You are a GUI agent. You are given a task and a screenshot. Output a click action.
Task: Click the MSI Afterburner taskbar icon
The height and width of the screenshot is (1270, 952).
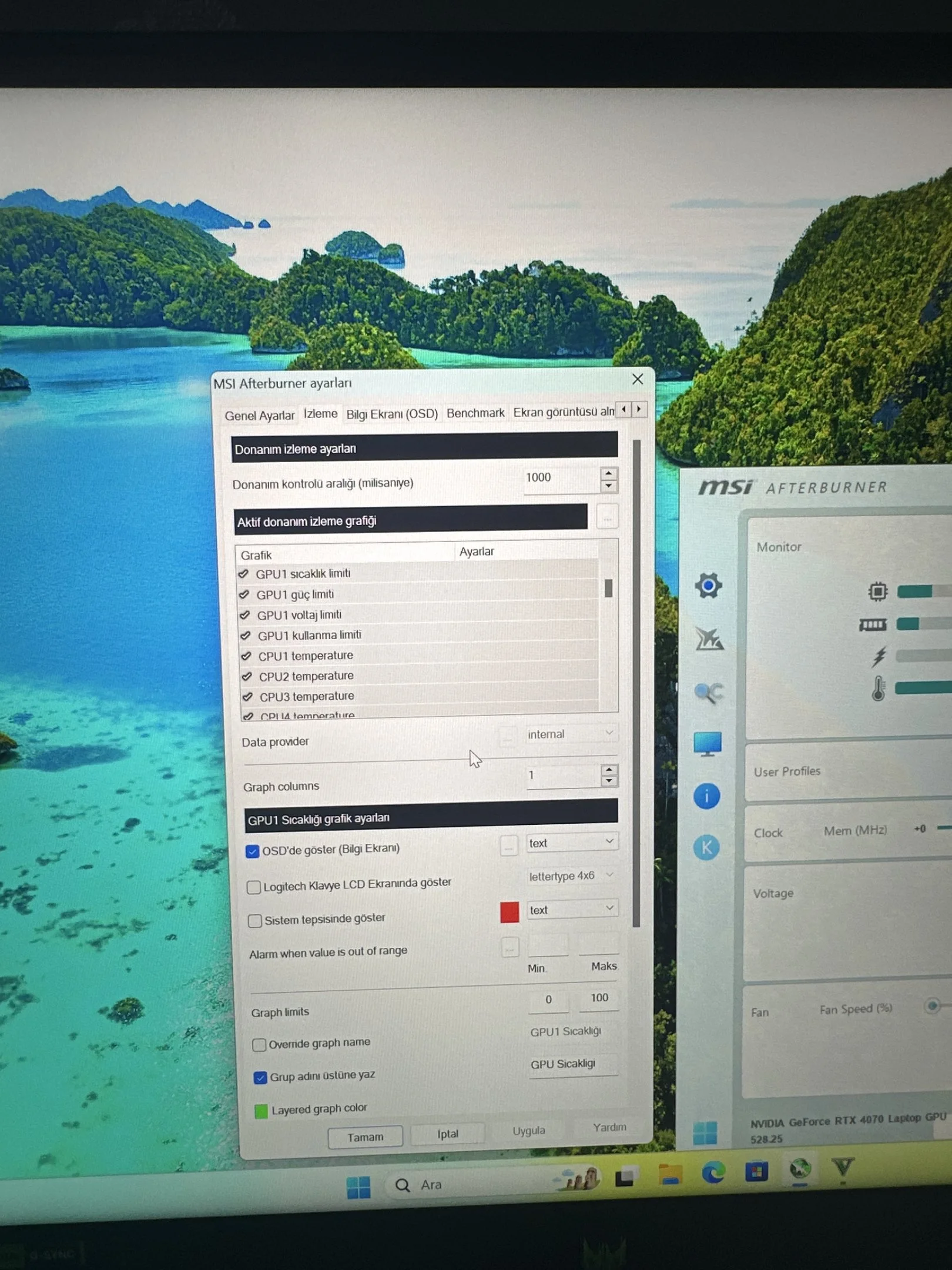click(x=800, y=1169)
